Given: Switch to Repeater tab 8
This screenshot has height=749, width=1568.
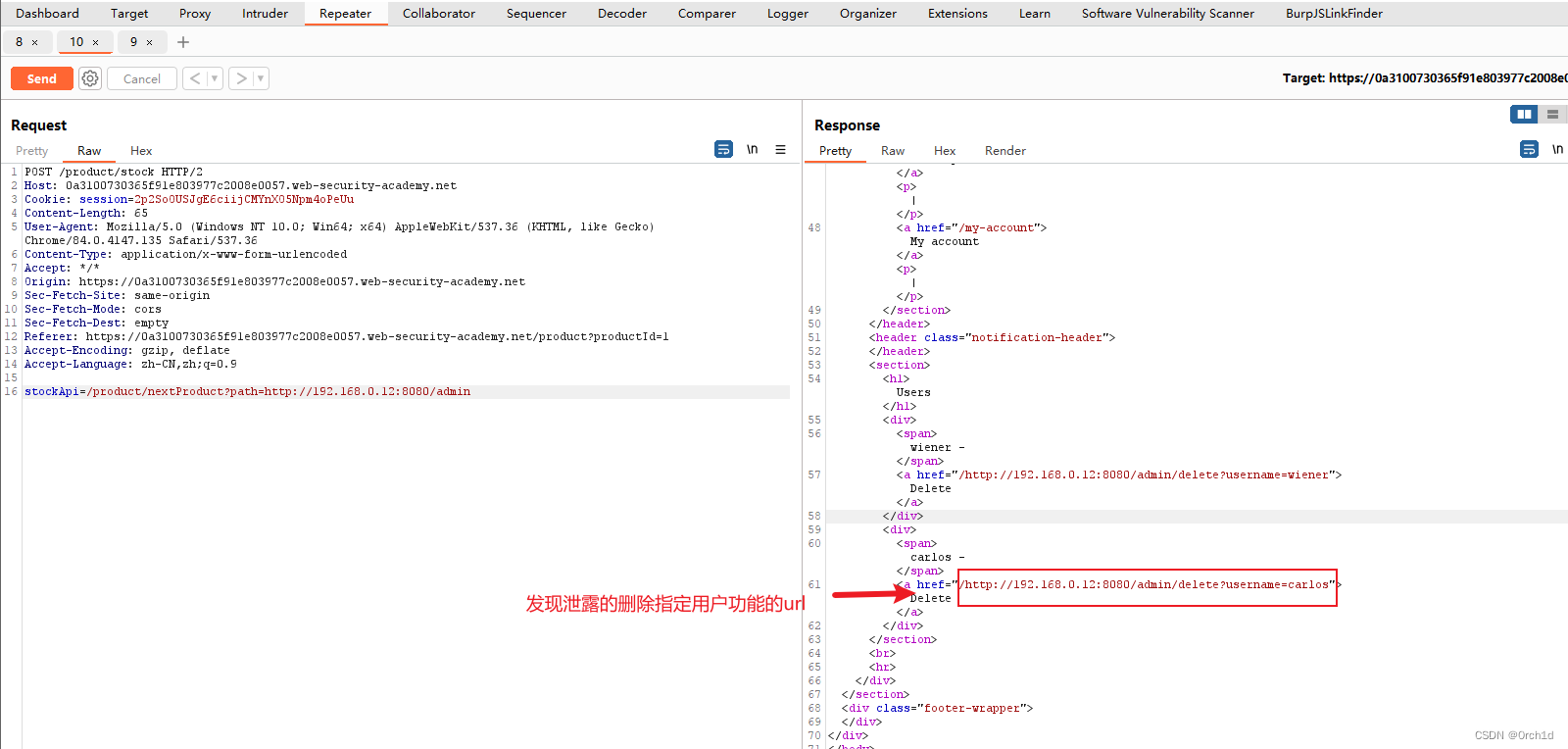Looking at the screenshot, I should 19,42.
